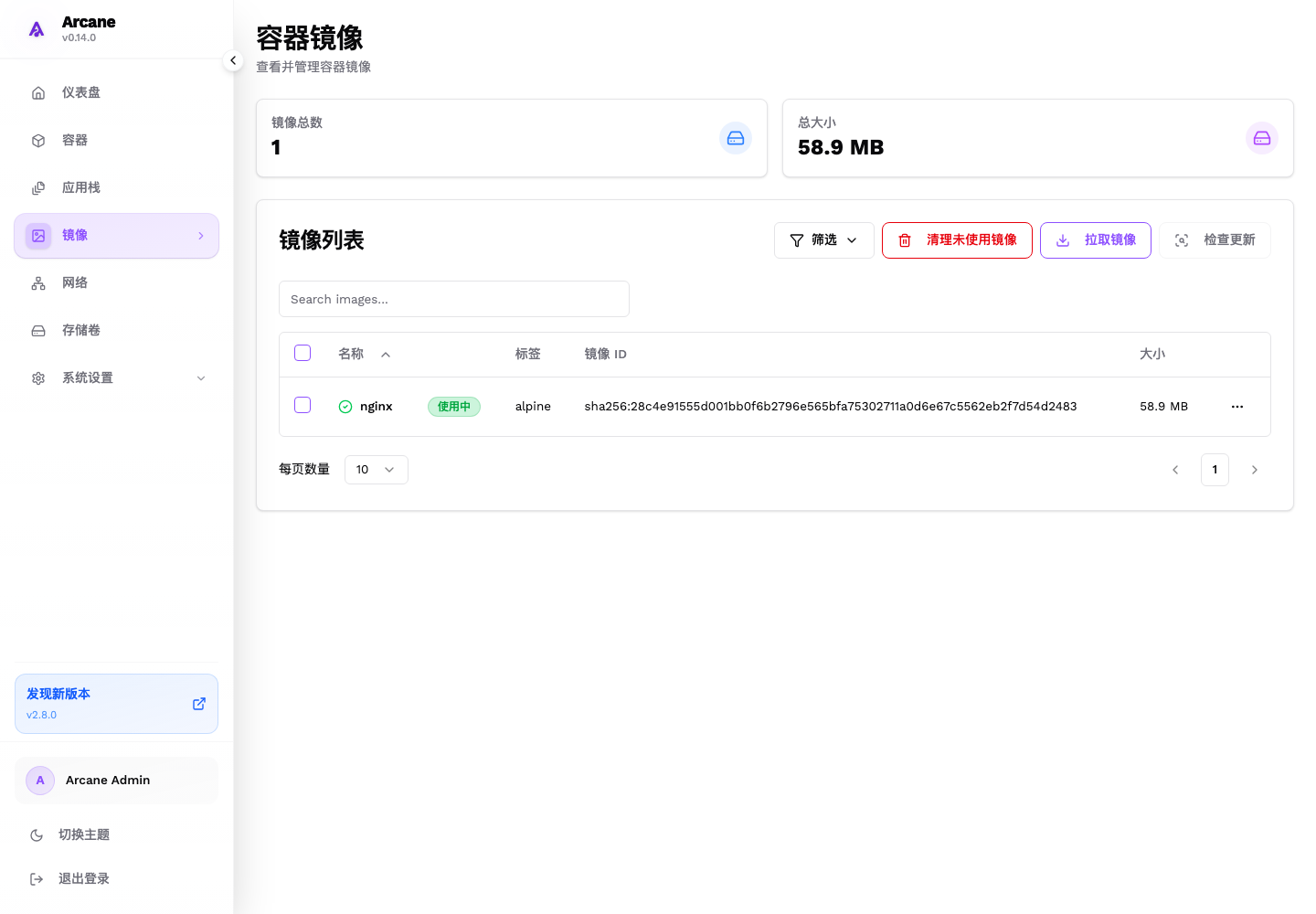This screenshot has width=1316, height=914.
Task: Open the 发现新版本 v2.8.0 update link
Action: tap(116, 704)
